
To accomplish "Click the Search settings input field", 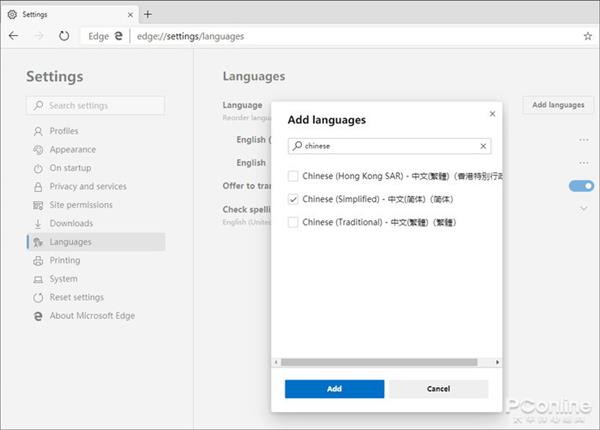I will (x=96, y=106).
